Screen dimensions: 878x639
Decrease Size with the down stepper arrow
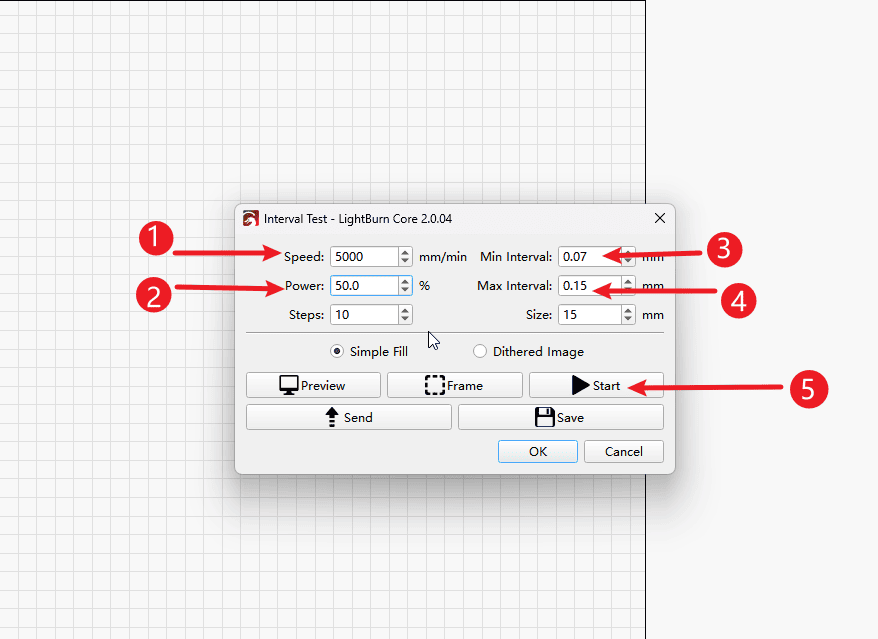click(628, 319)
